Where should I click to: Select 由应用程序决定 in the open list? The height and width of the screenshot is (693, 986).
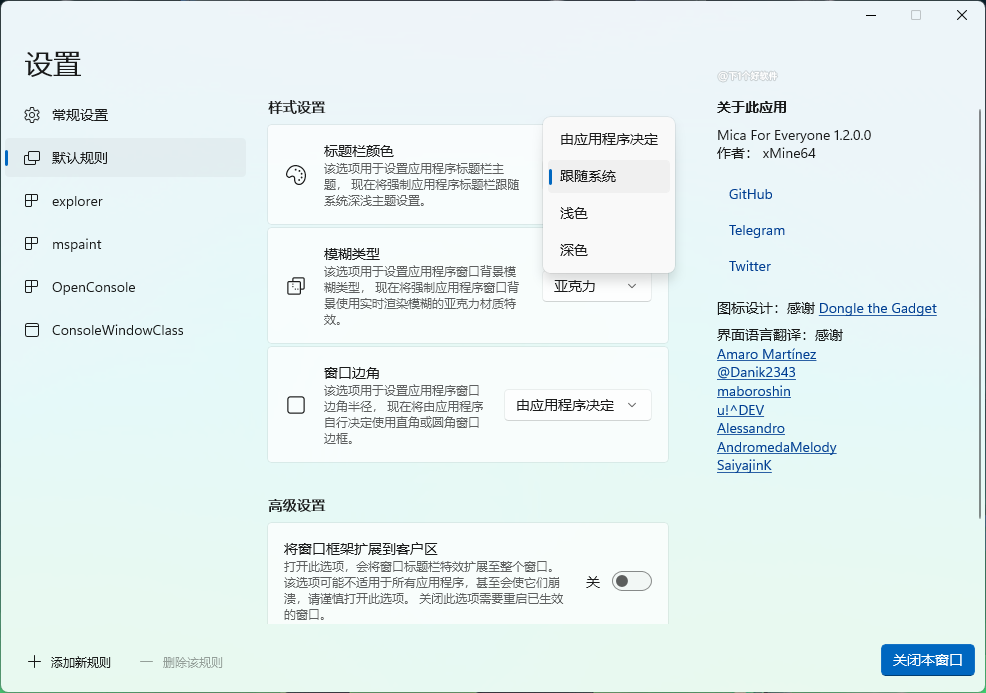tap(608, 139)
